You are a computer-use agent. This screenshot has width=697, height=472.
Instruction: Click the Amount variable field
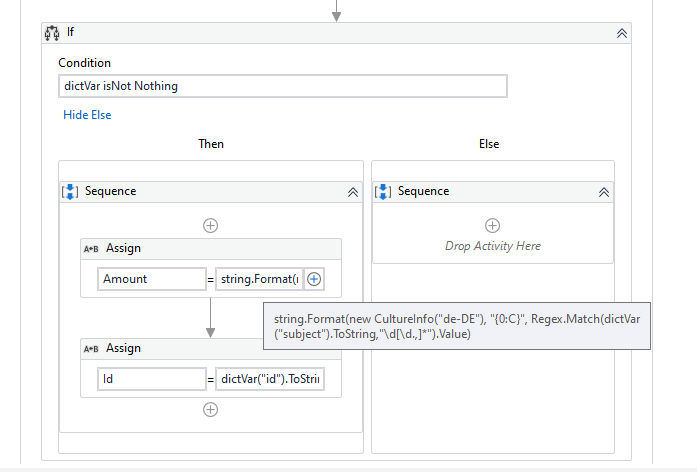(151, 279)
